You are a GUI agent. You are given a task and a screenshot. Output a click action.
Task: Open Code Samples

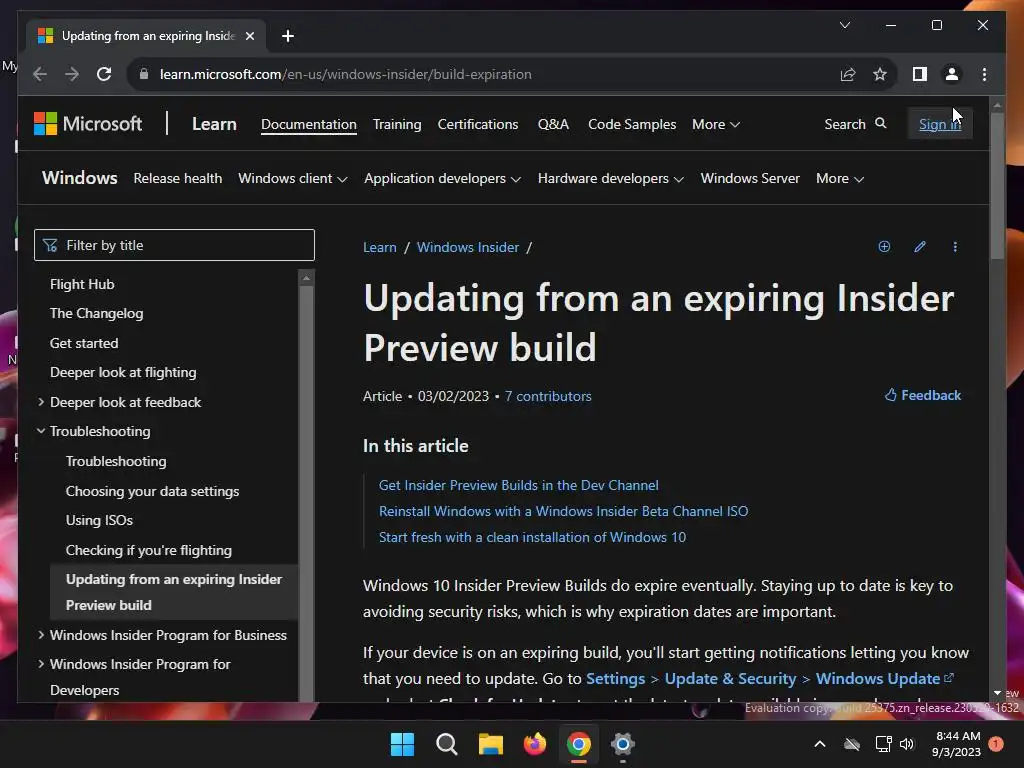[x=632, y=124]
